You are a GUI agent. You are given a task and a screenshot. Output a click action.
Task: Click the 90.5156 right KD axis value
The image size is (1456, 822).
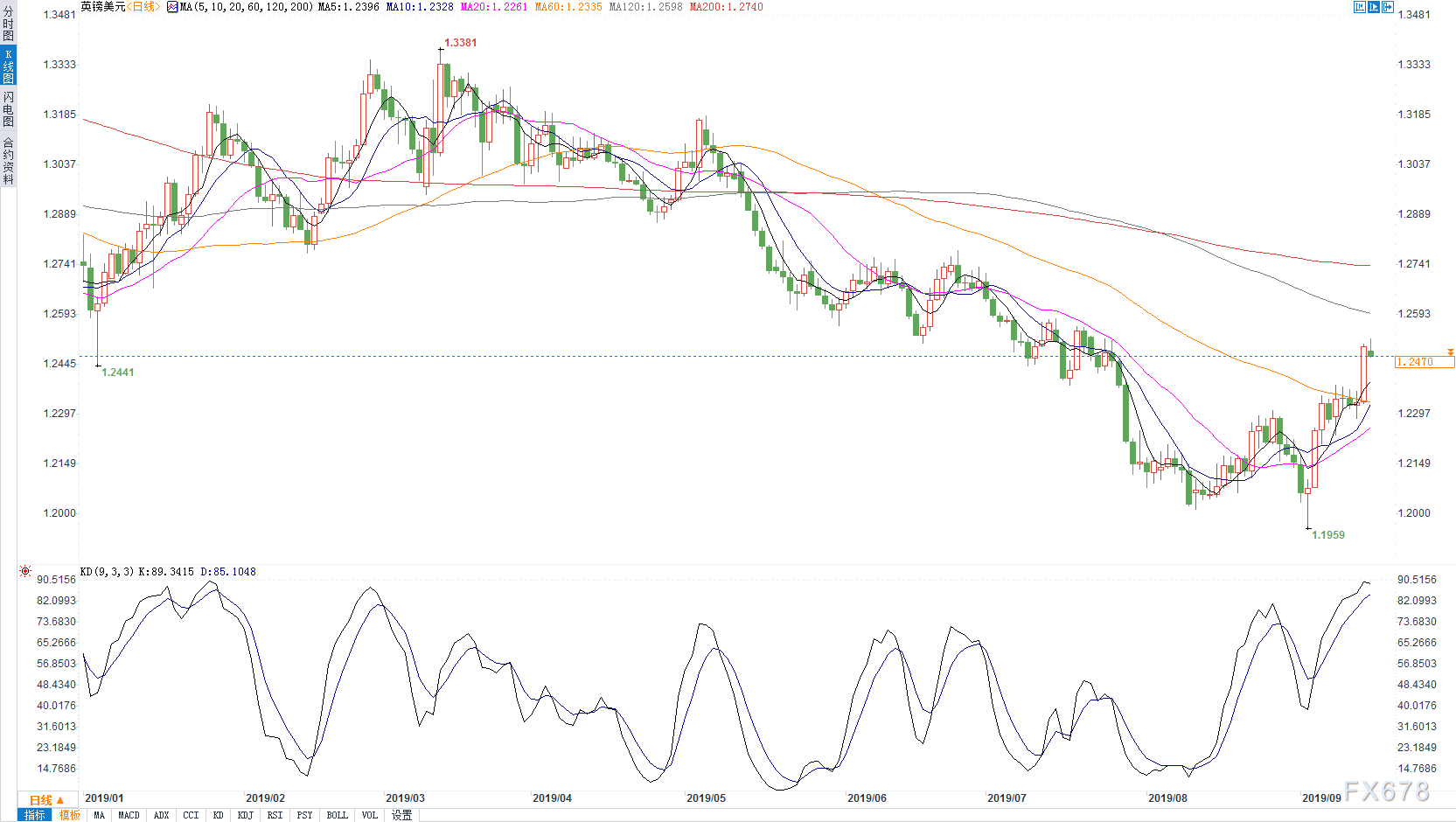pyautogui.click(x=1417, y=580)
